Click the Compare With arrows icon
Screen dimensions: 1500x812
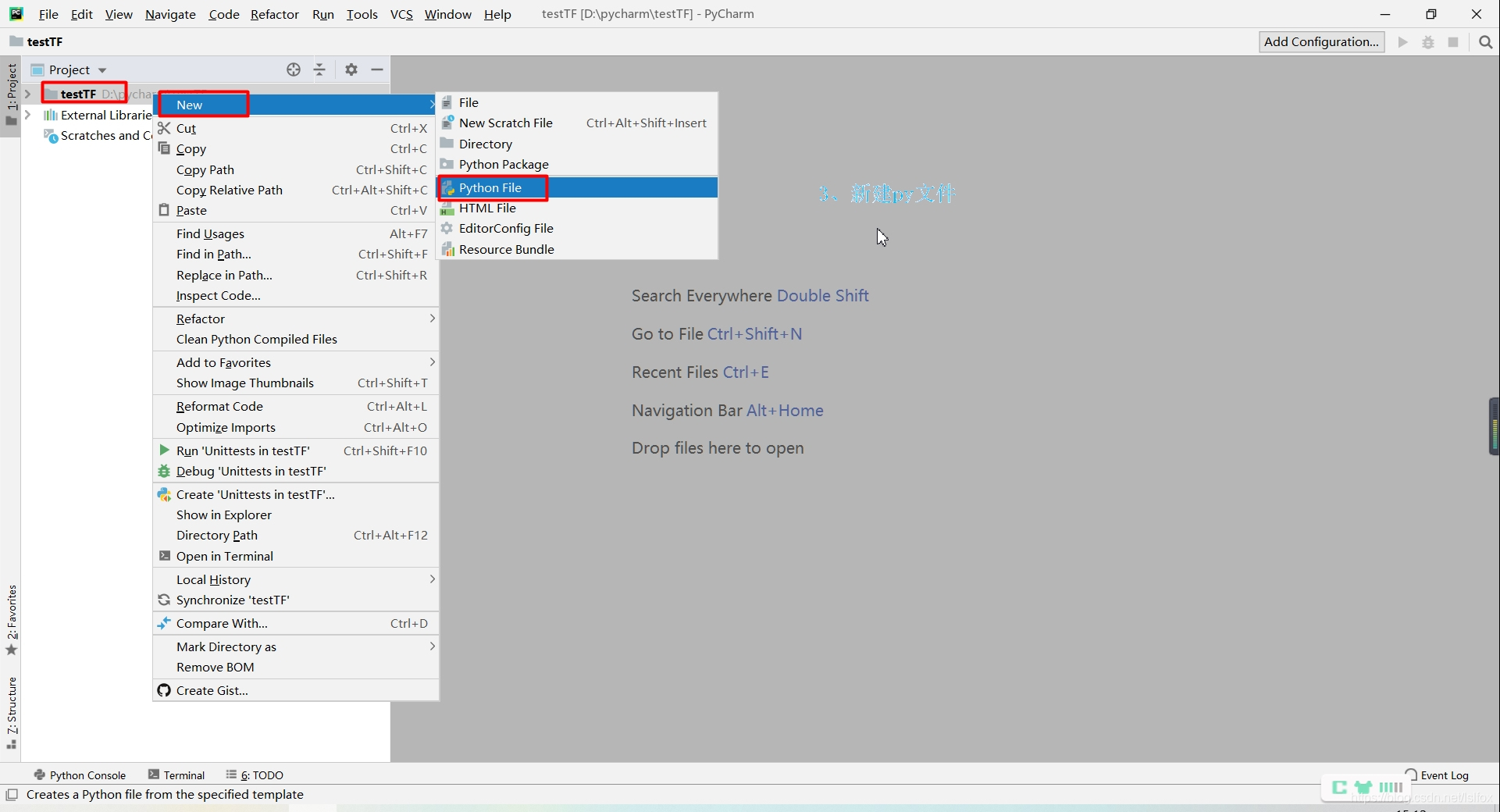tap(164, 623)
